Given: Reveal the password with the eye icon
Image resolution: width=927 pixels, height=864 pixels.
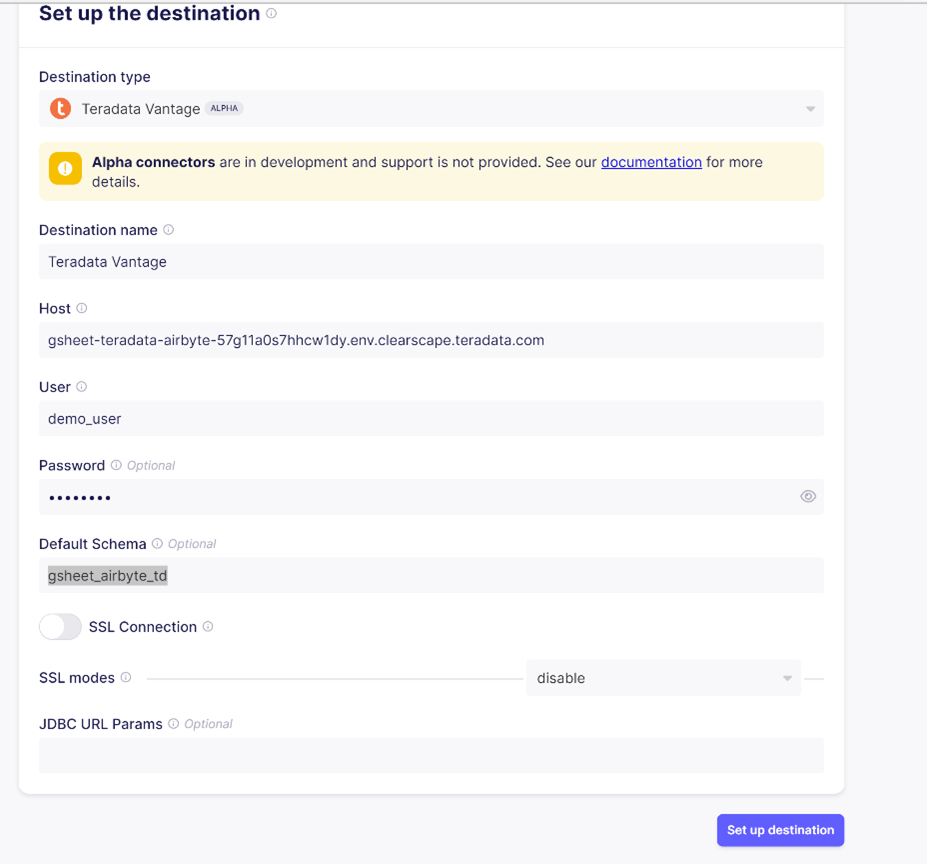Looking at the screenshot, I should coord(808,496).
